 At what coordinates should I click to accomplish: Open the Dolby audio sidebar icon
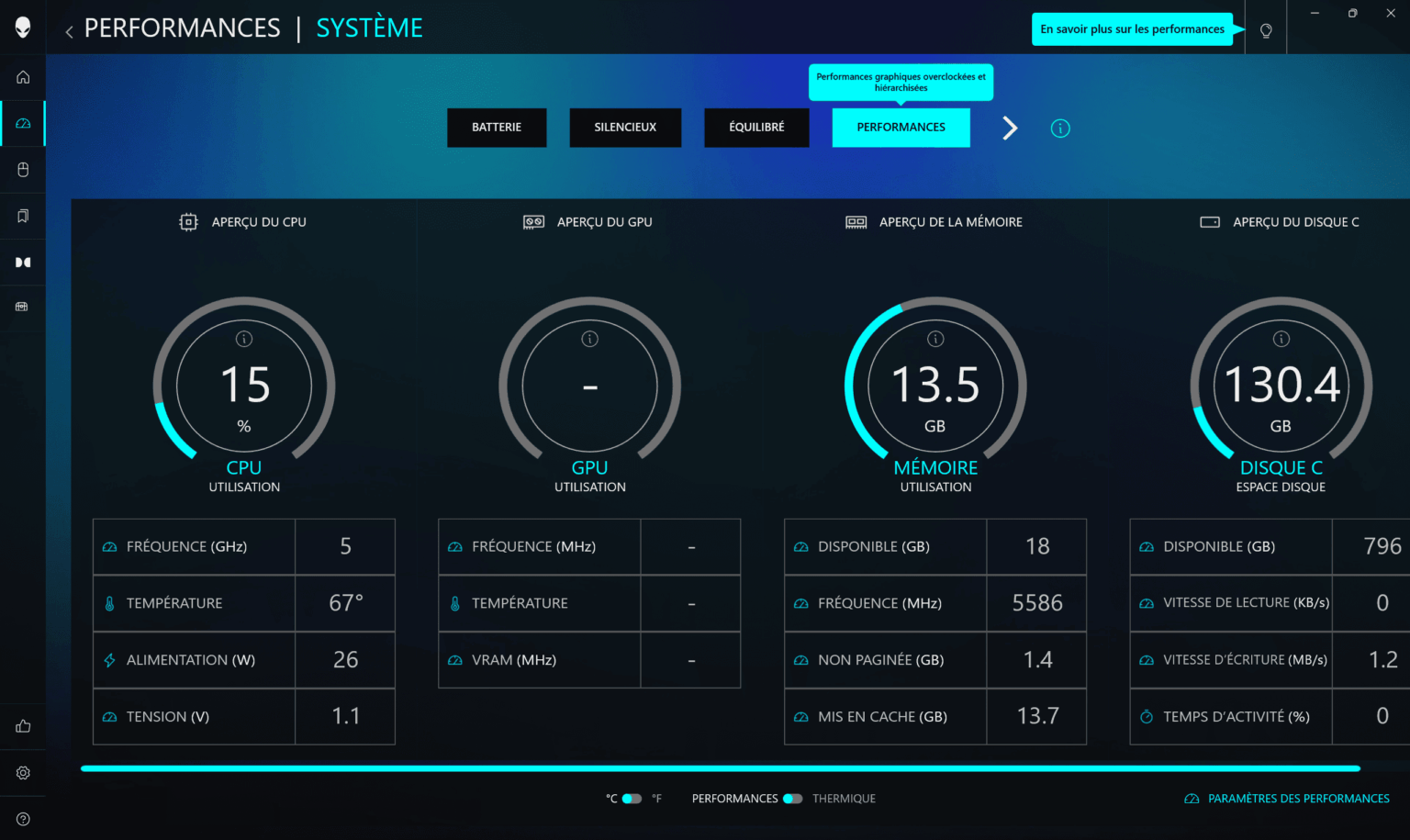coord(23,263)
